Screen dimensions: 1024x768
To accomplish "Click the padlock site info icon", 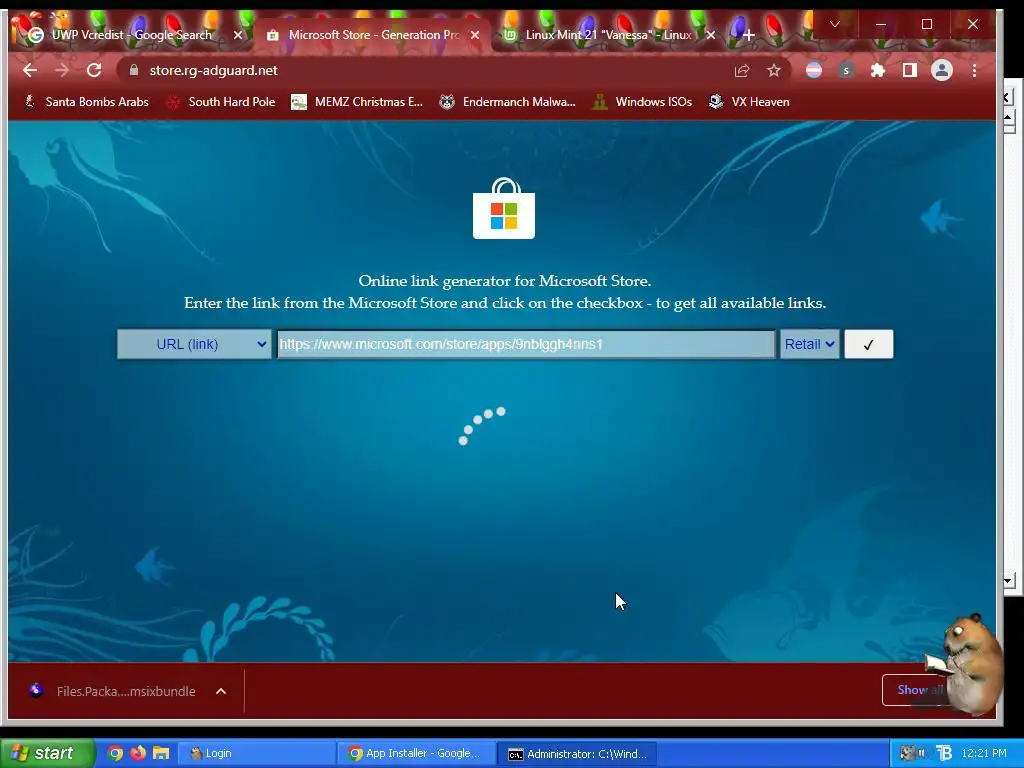I will coord(134,71).
